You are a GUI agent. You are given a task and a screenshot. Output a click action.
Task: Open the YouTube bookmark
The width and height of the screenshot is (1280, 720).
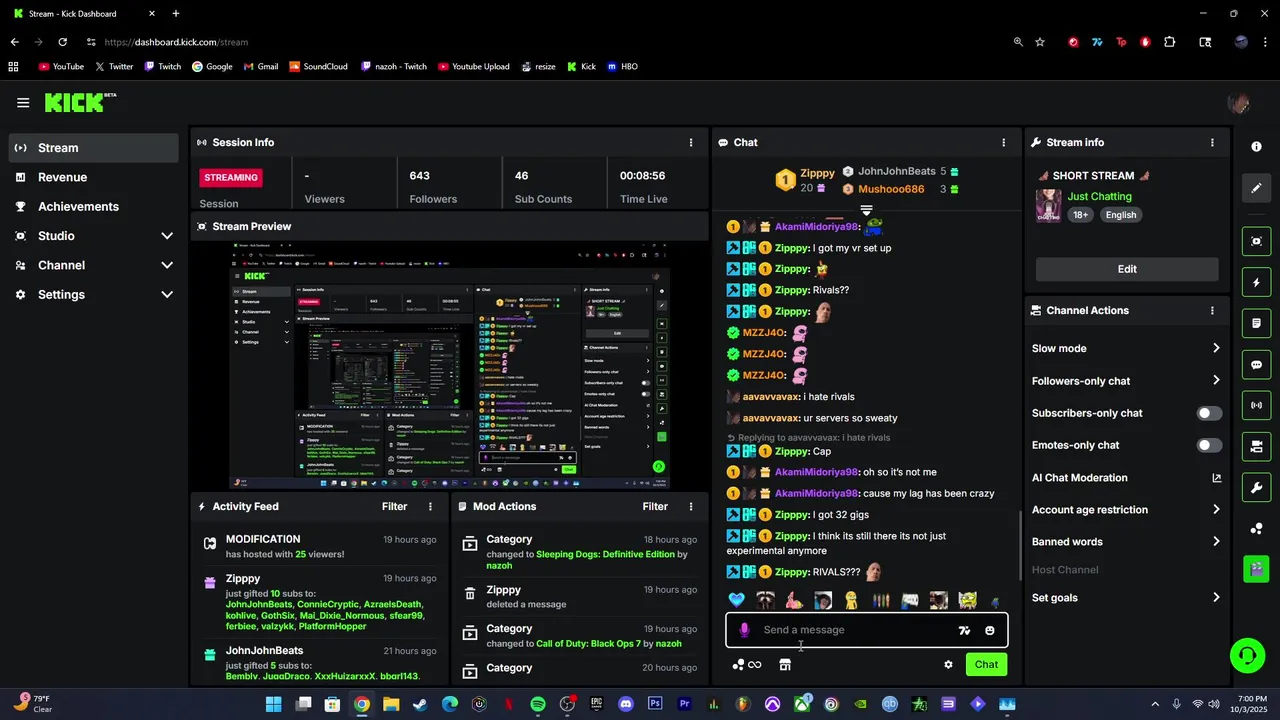[x=61, y=67]
